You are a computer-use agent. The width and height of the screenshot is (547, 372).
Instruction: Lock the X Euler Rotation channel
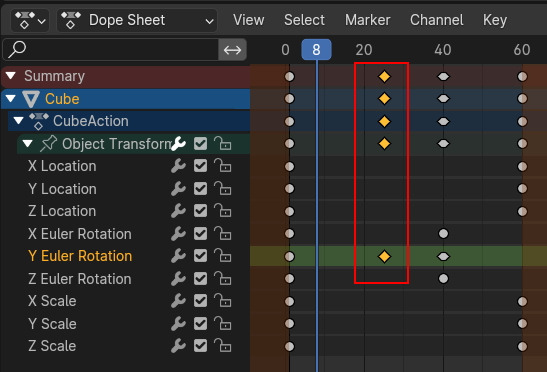click(x=223, y=234)
